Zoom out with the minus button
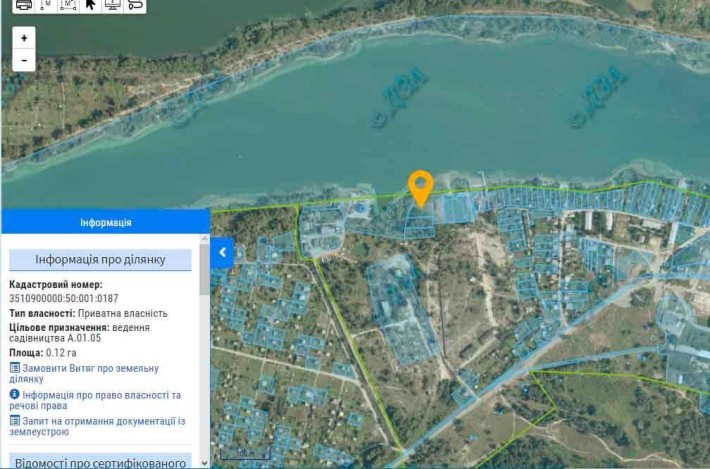 coord(24,60)
